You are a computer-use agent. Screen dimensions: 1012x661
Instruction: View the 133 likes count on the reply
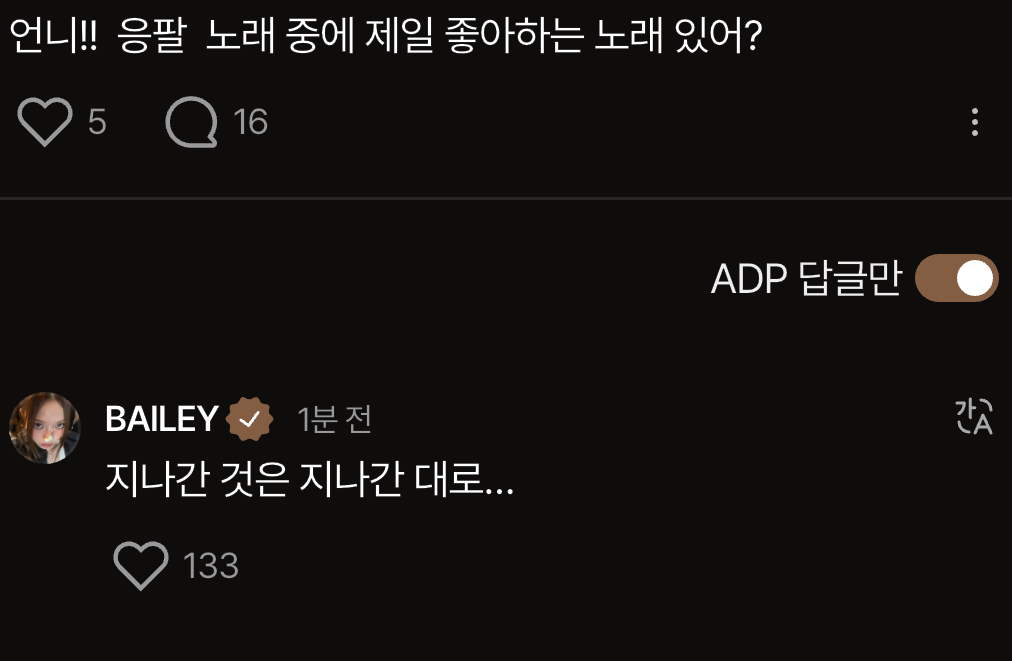(x=211, y=565)
